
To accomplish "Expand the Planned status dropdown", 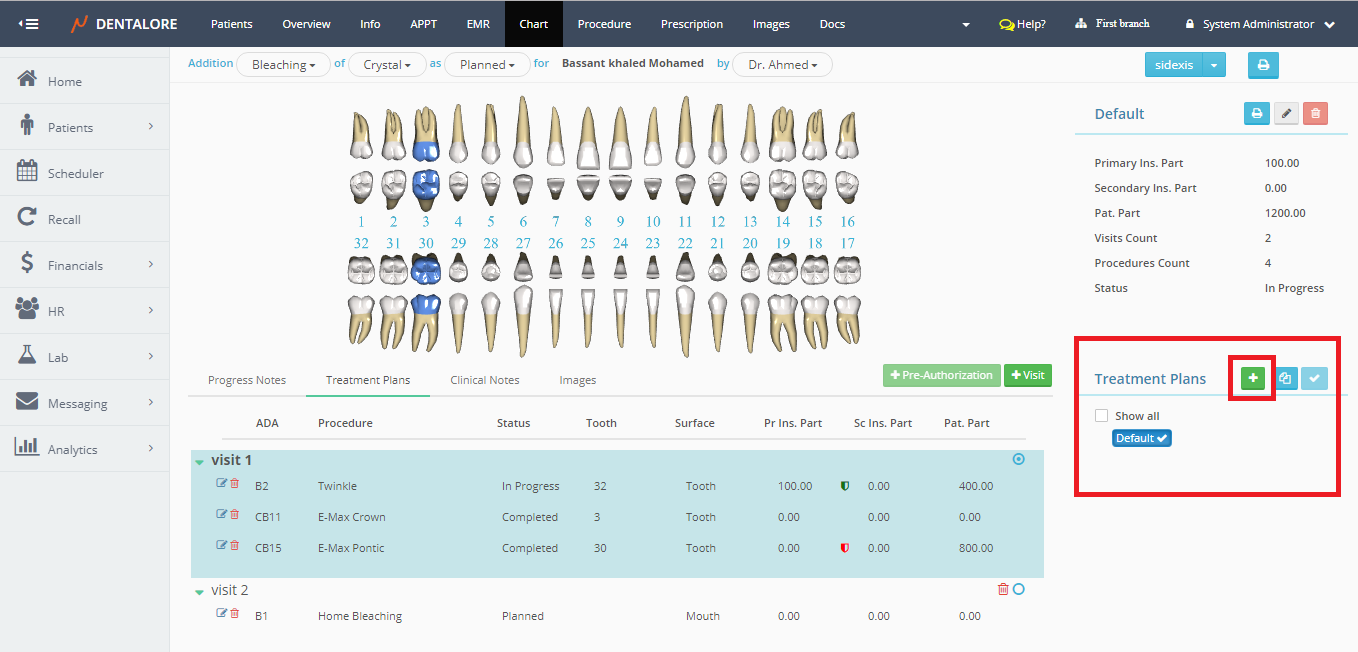I will tap(487, 65).
